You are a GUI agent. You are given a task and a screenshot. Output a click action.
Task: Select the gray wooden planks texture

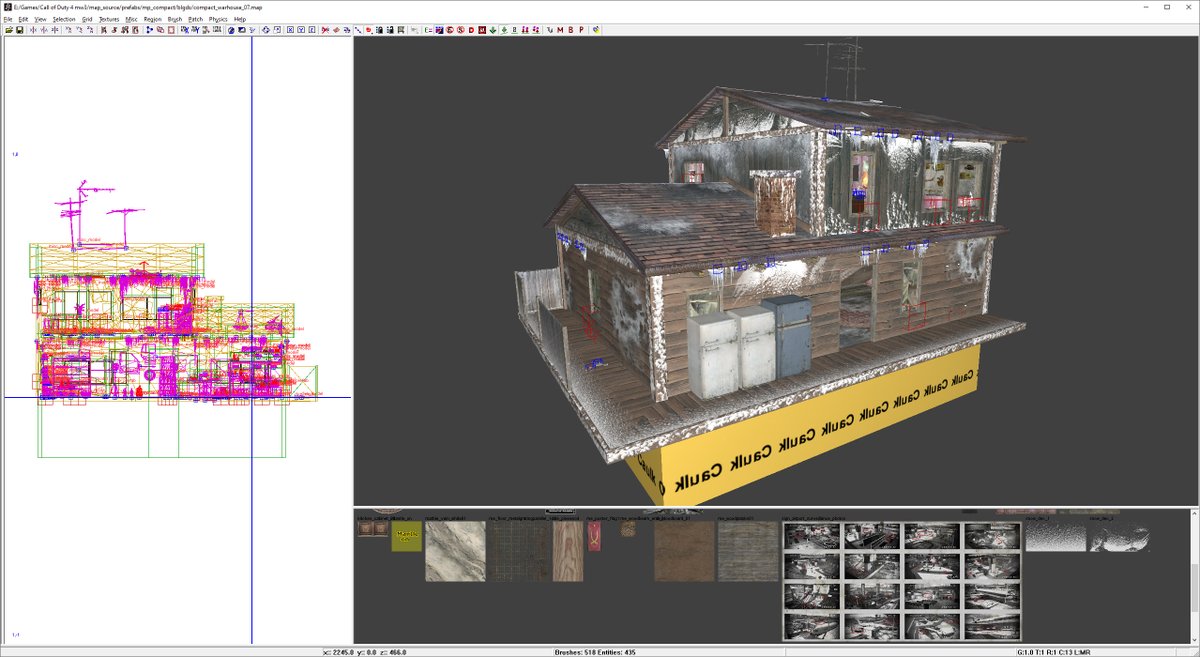(x=748, y=551)
